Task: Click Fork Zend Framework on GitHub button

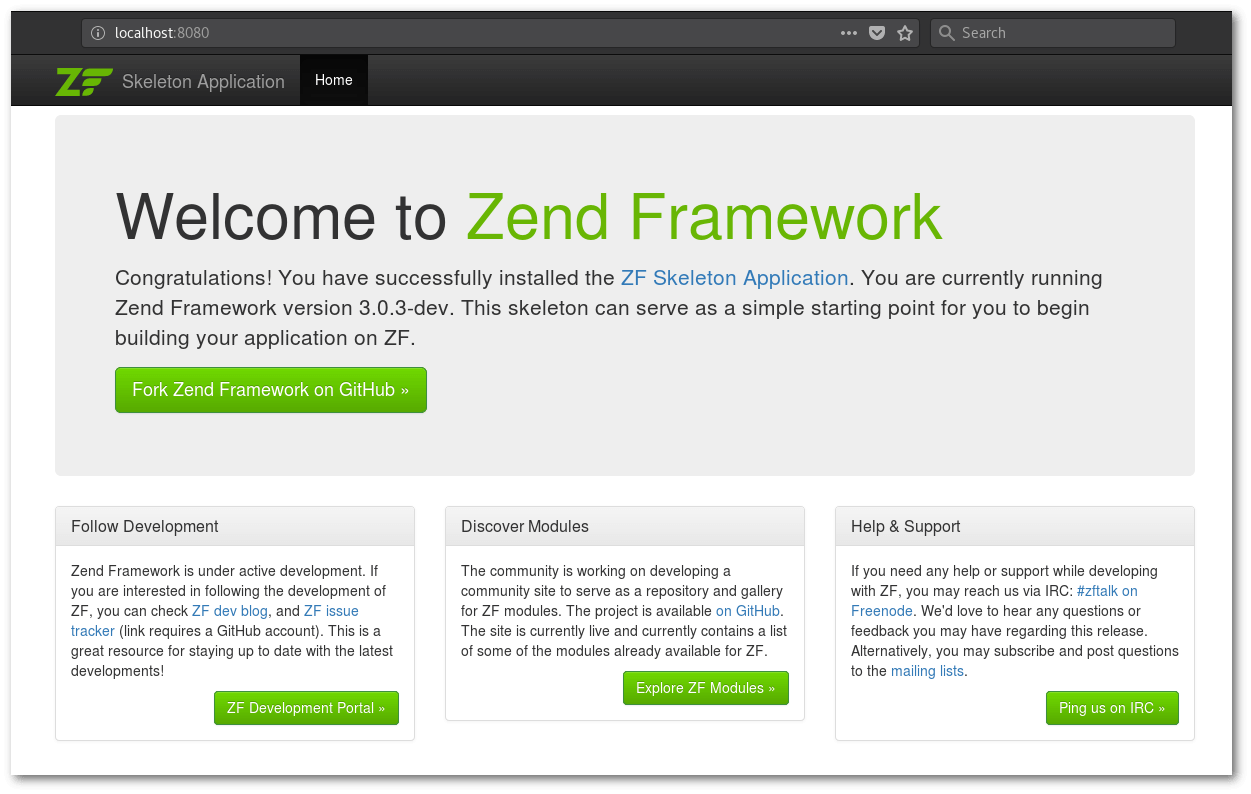Action: 271,390
